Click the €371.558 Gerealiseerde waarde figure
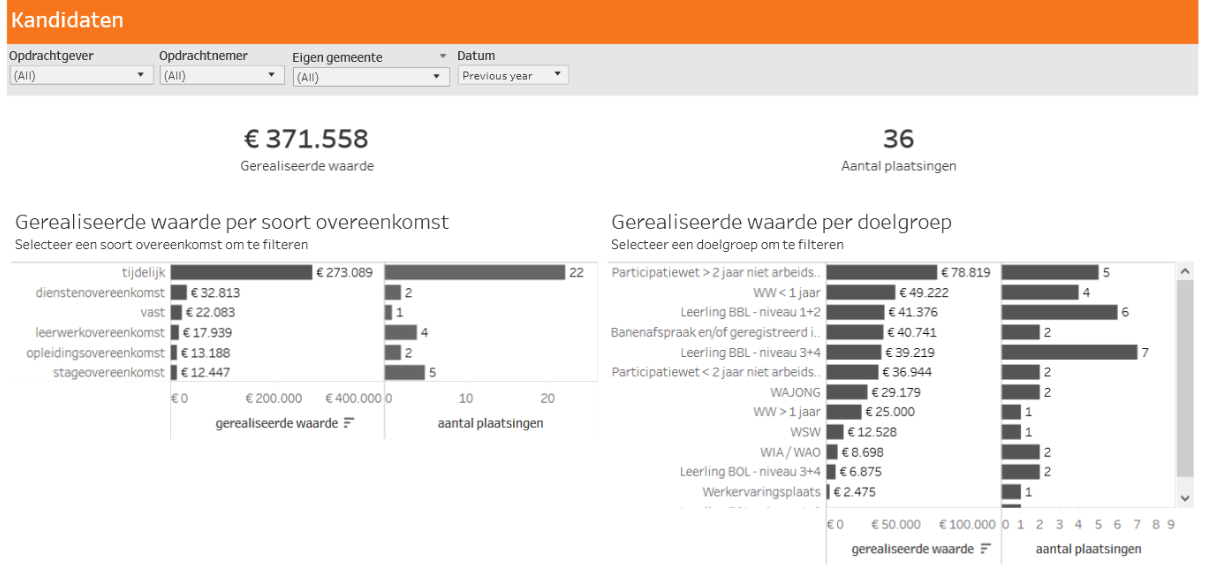 click(x=306, y=139)
